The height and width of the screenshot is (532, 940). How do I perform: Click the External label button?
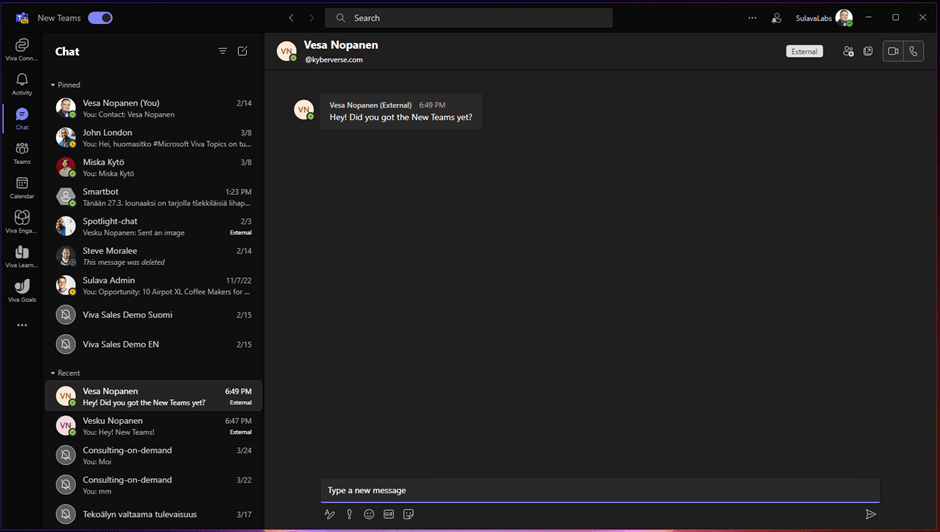click(804, 51)
